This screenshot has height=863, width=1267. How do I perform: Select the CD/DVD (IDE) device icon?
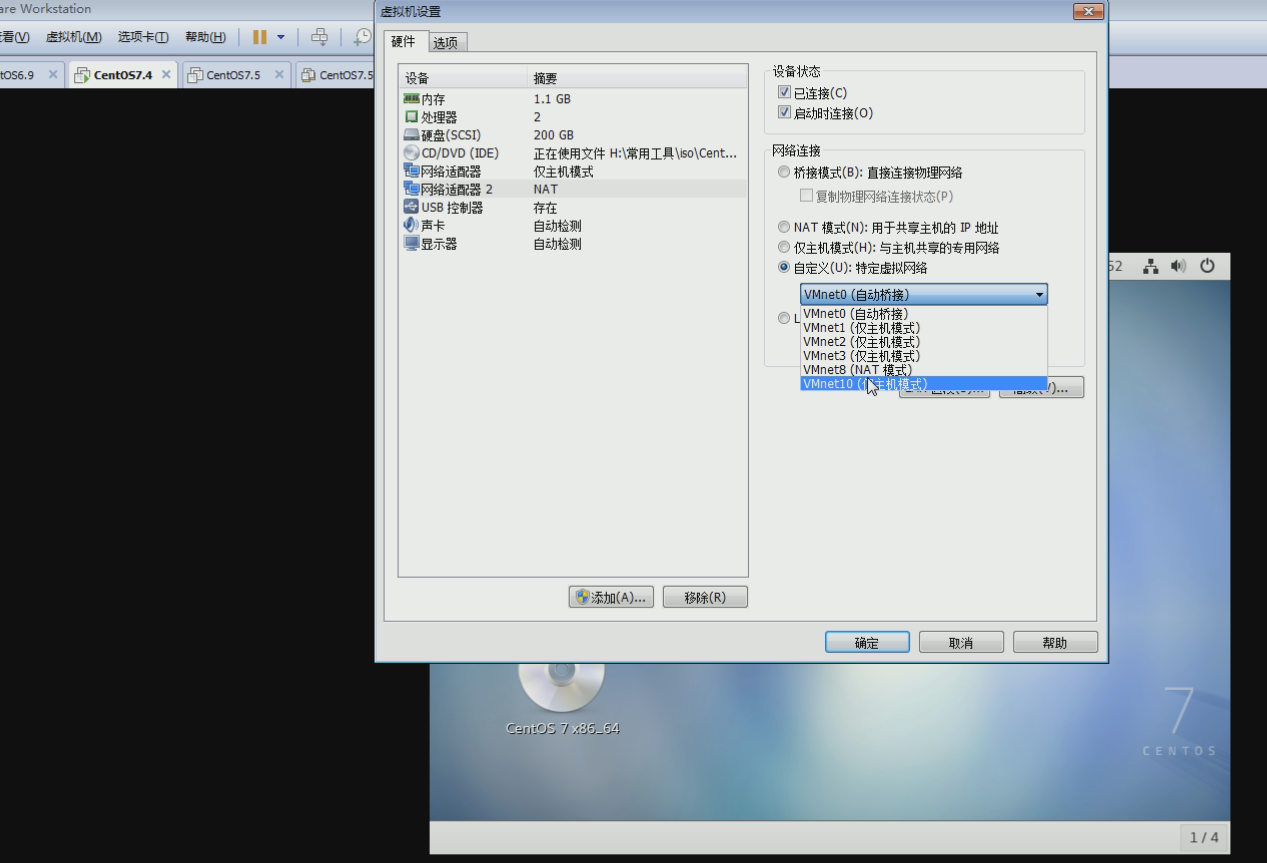coord(411,153)
